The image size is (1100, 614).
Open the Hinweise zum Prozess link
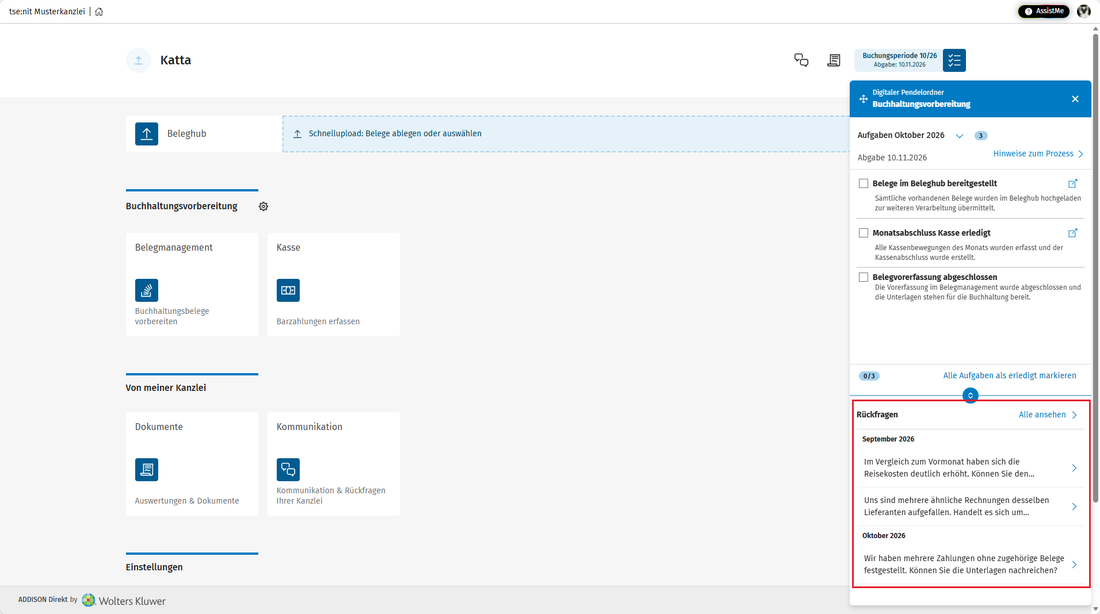click(x=1038, y=154)
